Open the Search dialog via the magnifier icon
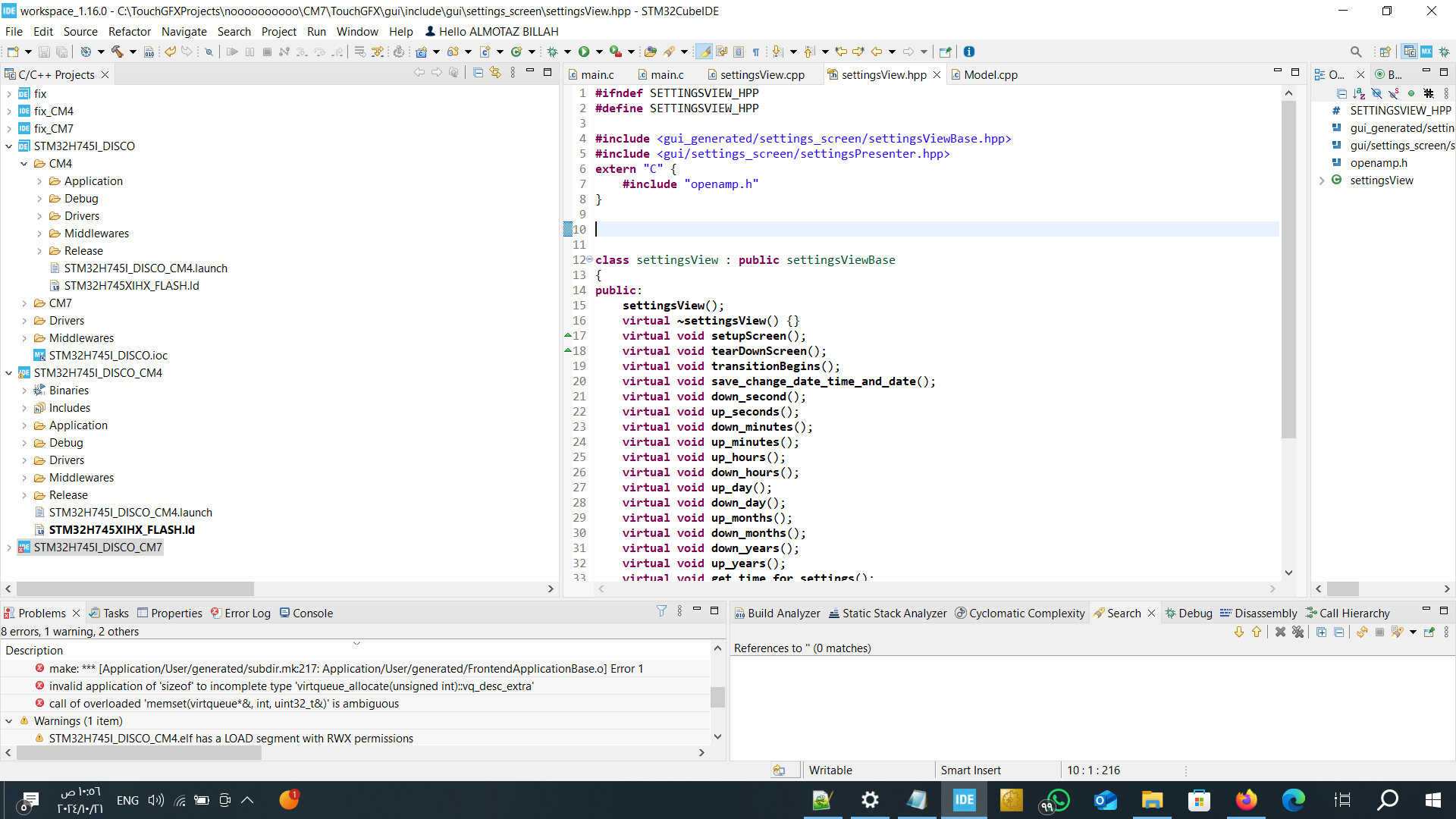Screen dimensions: 1456x819 (1357, 52)
